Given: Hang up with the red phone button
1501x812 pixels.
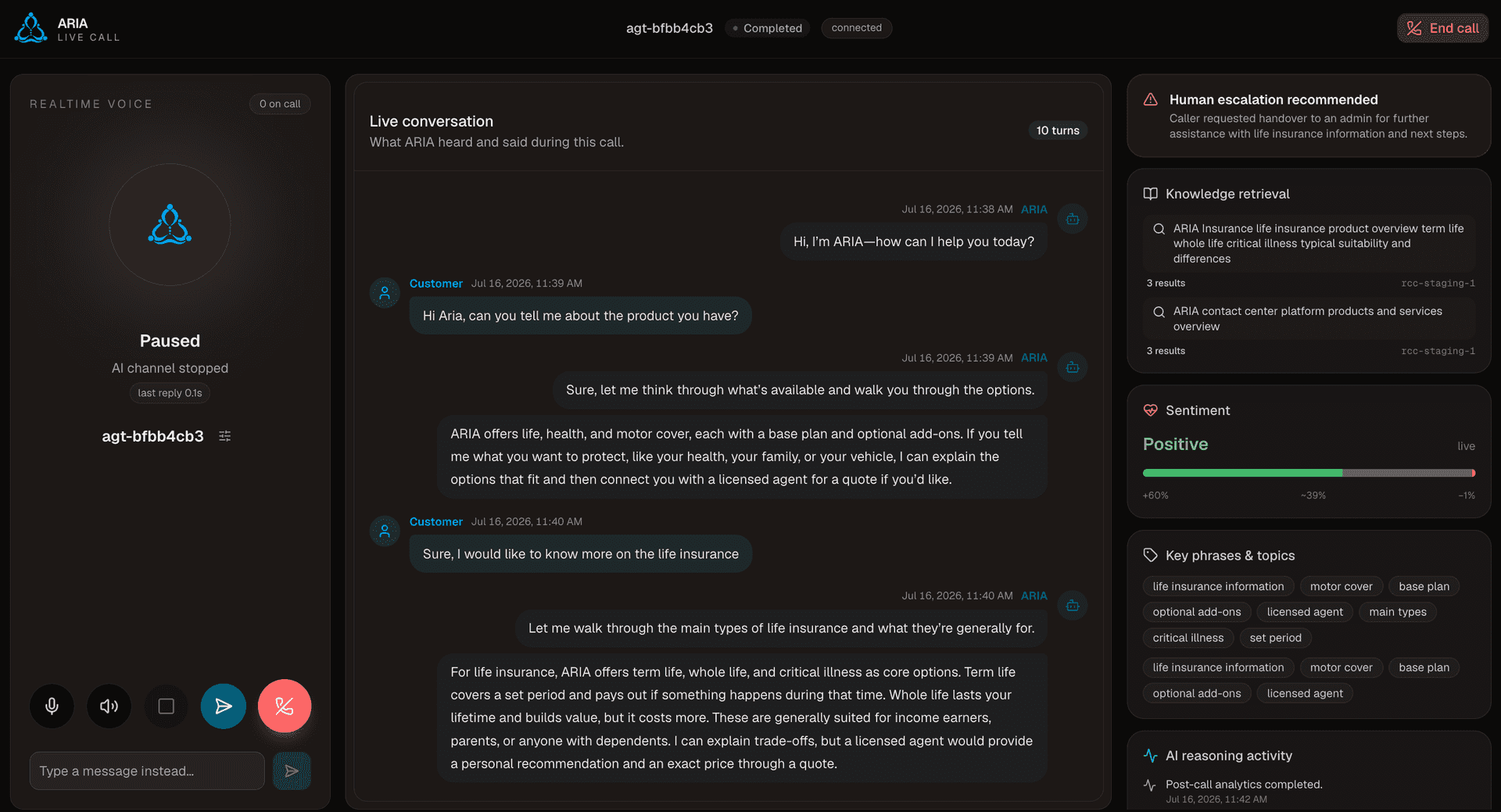Looking at the screenshot, I should tap(285, 706).
